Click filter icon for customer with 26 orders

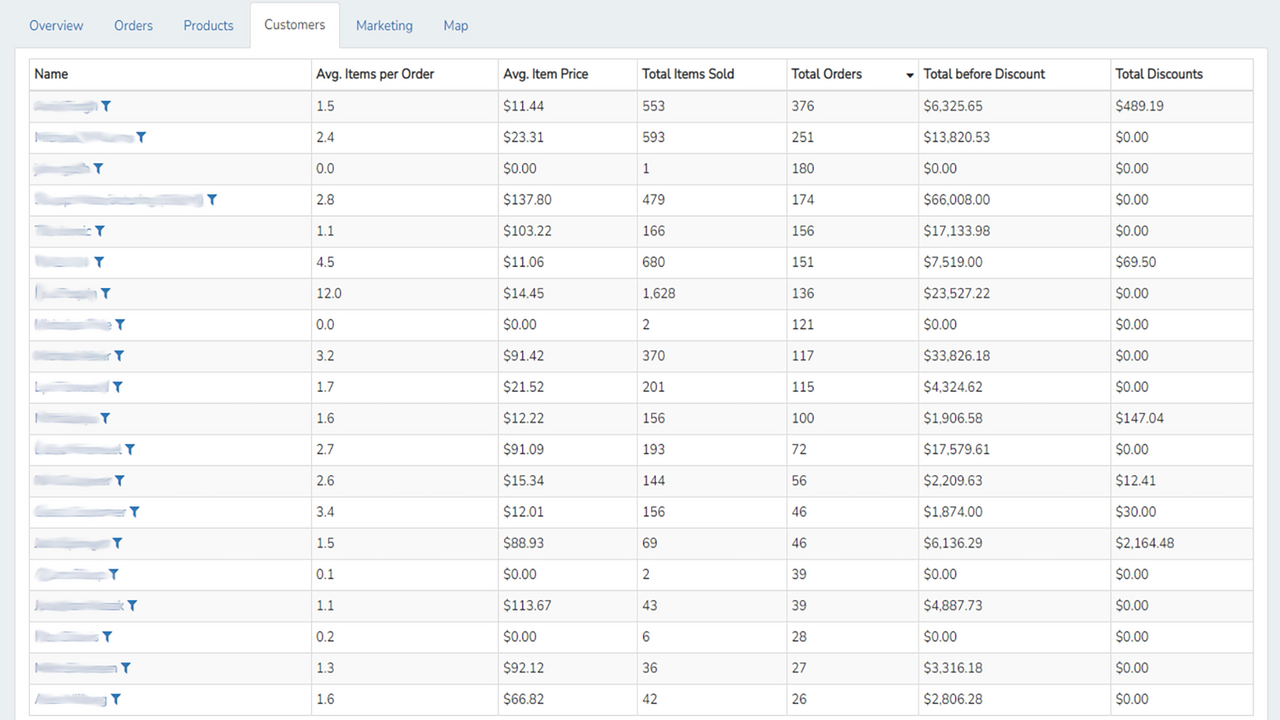(x=116, y=699)
